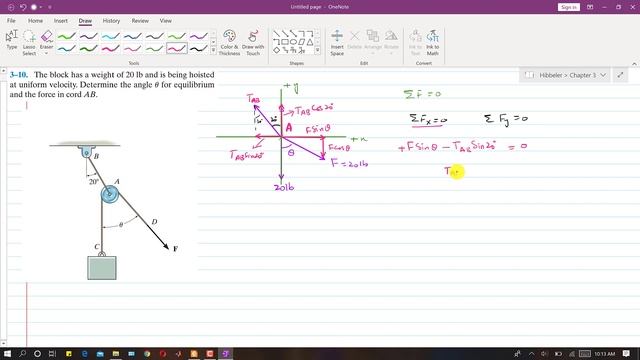Open the Eraser options dropdown arrow
Viewport: 640px width, 360px height.
47,53
